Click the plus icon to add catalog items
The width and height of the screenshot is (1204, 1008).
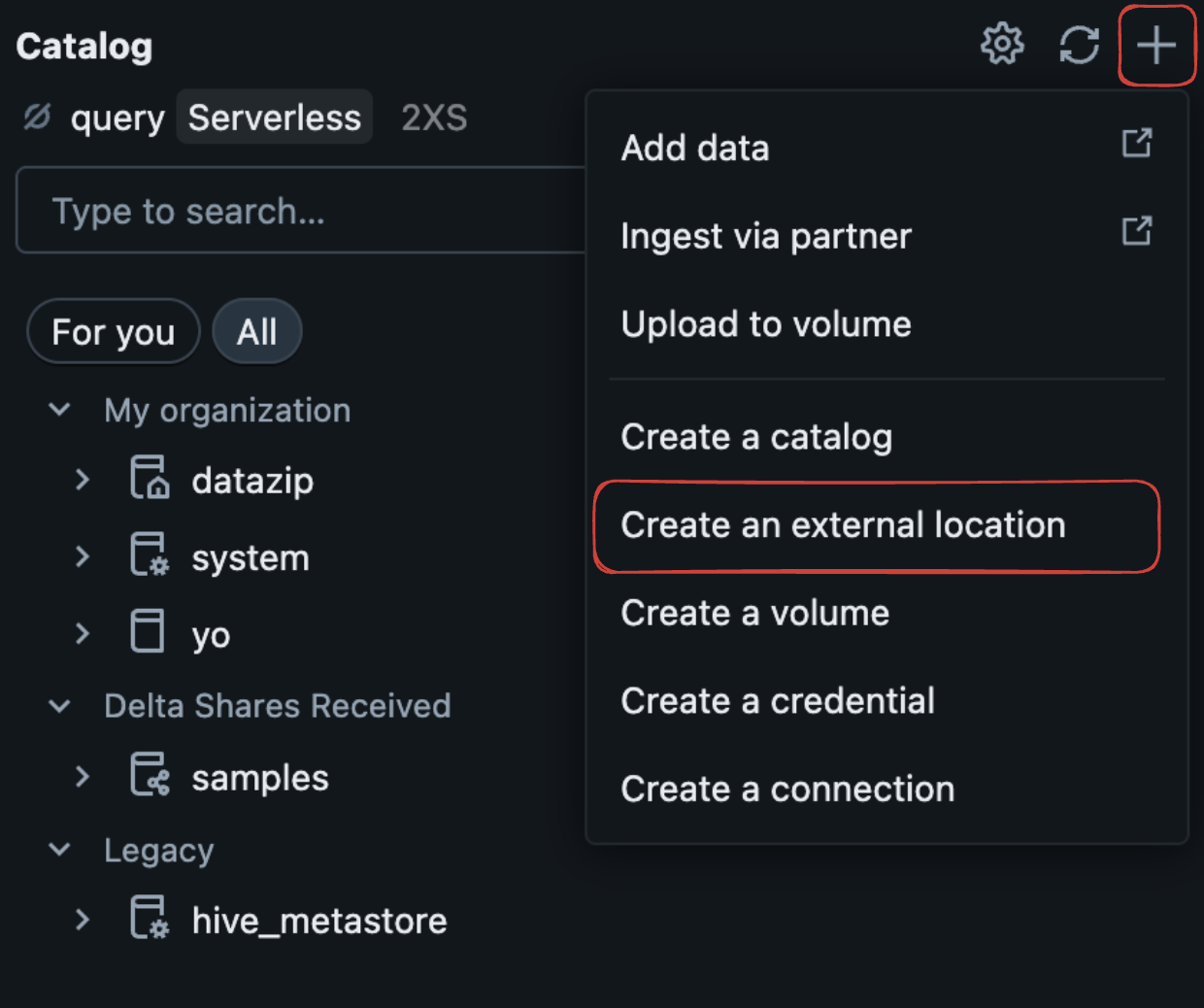tap(1156, 43)
